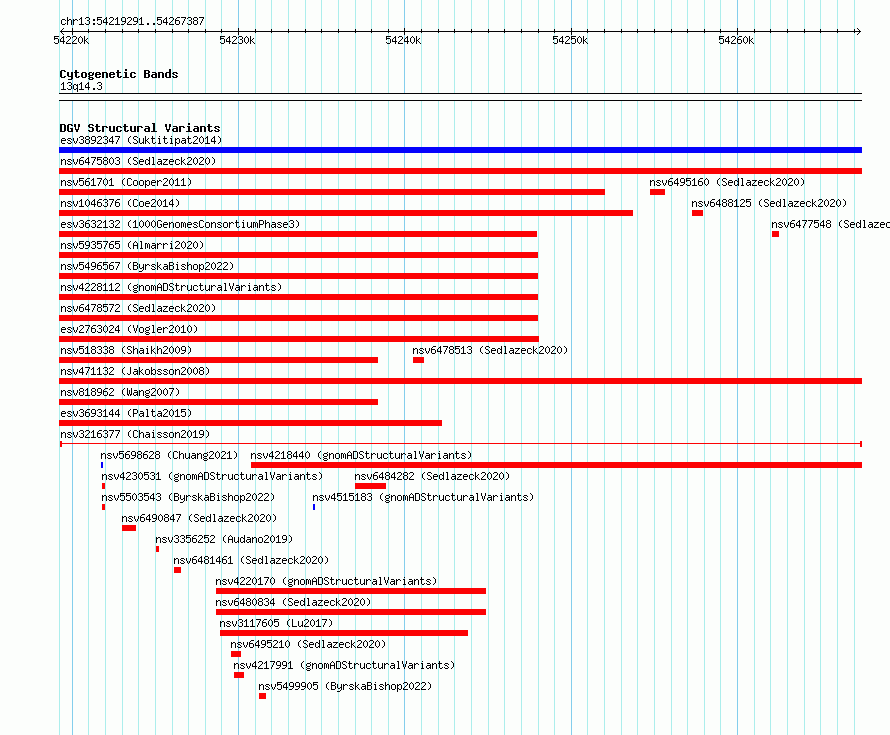Click the esv2763024 (Vogler2010) label
This screenshot has width=890, height=735.
129,329
